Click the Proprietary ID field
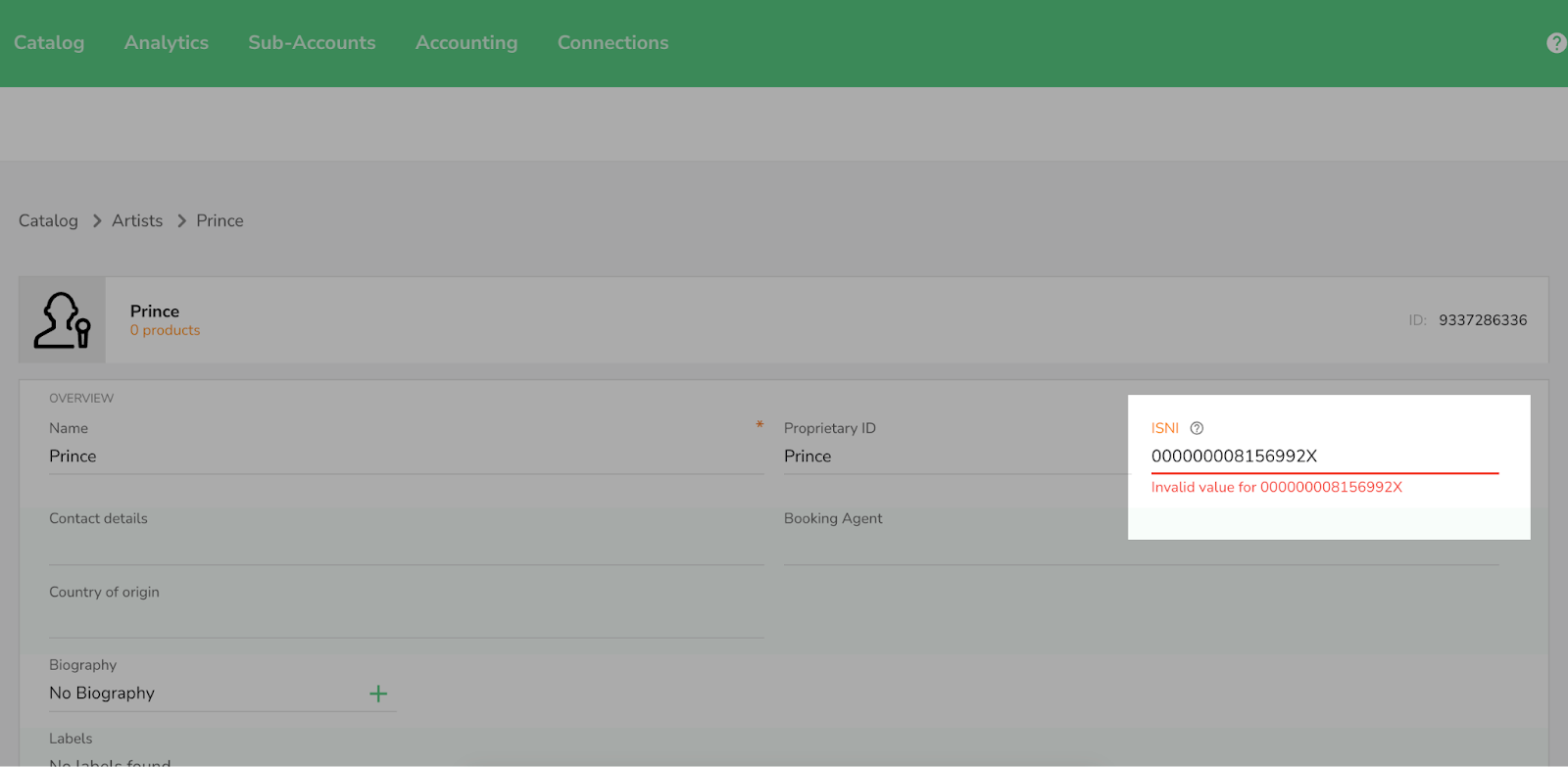1568x767 pixels. pyautogui.click(x=956, y=456)
